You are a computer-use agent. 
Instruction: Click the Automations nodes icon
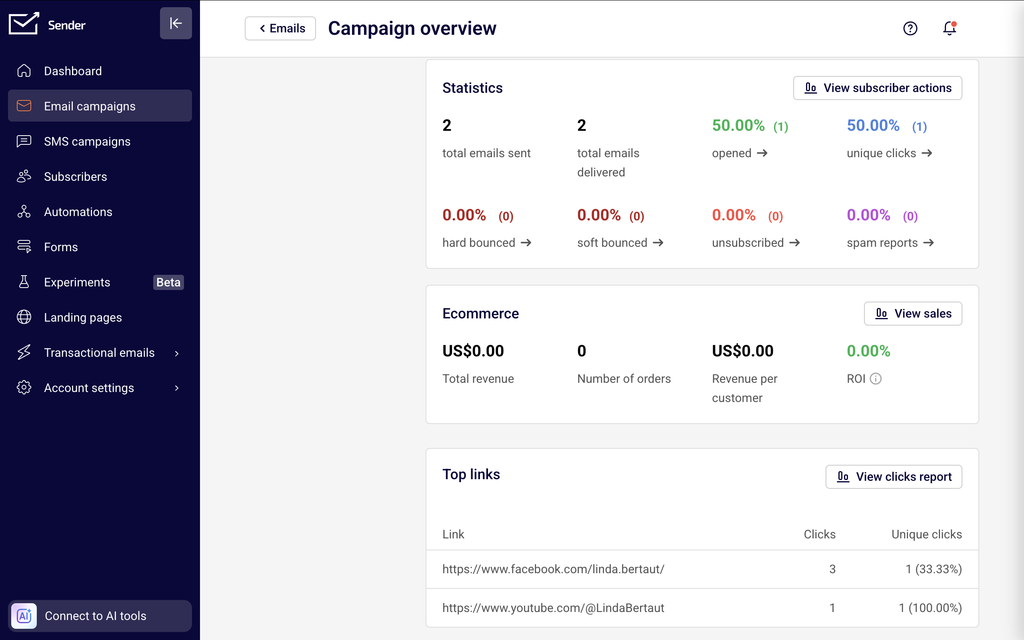pos(24,212)
